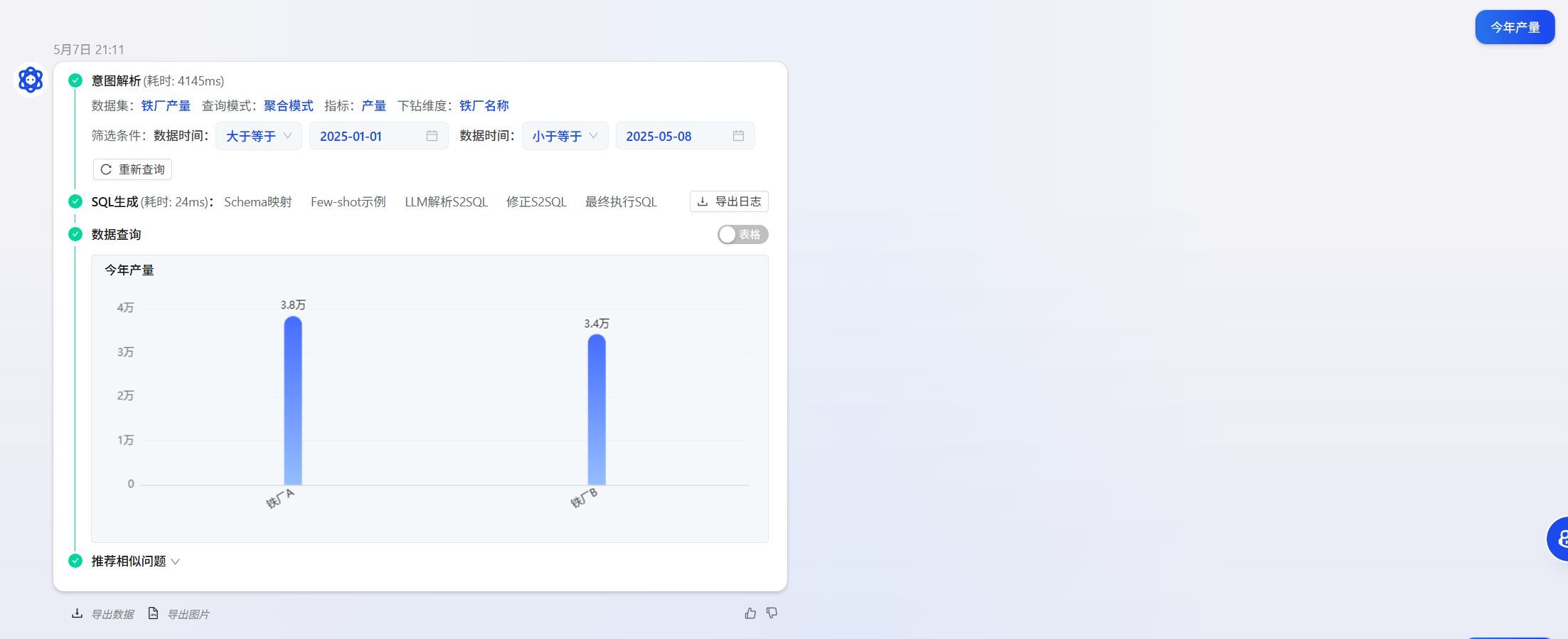Open calendar icon for end date 2025-05-08
Image resolution: width=1568 pixels, height=639 pixels.
click(738, 136)
